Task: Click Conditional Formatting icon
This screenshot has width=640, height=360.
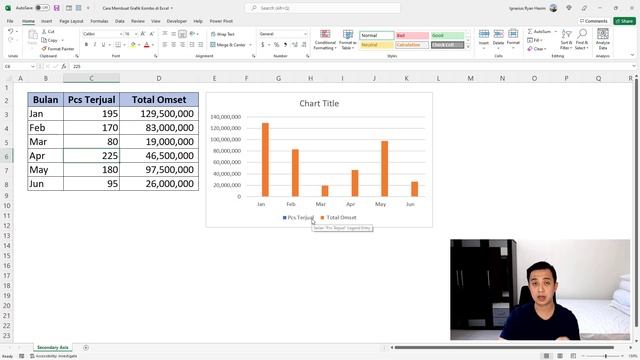Action: [x=325, y=35]
